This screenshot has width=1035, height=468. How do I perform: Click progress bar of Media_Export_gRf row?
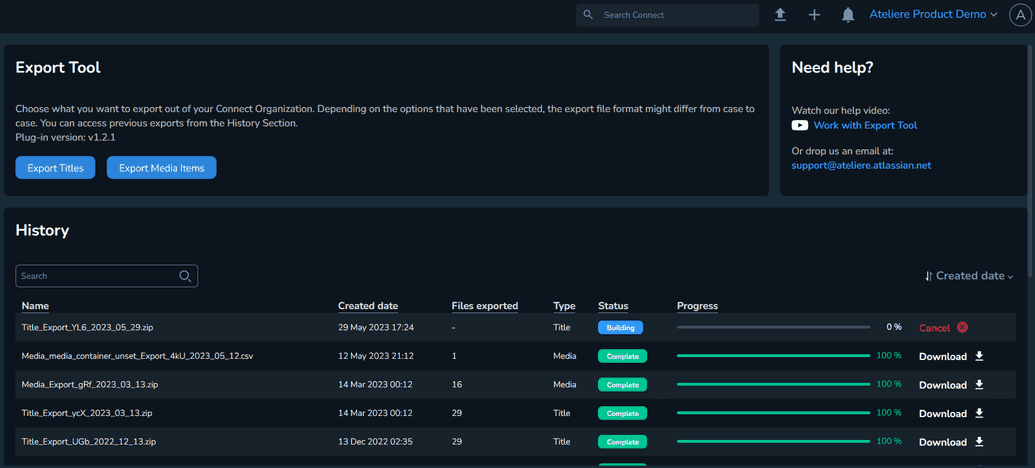click(x=774, y=384)
